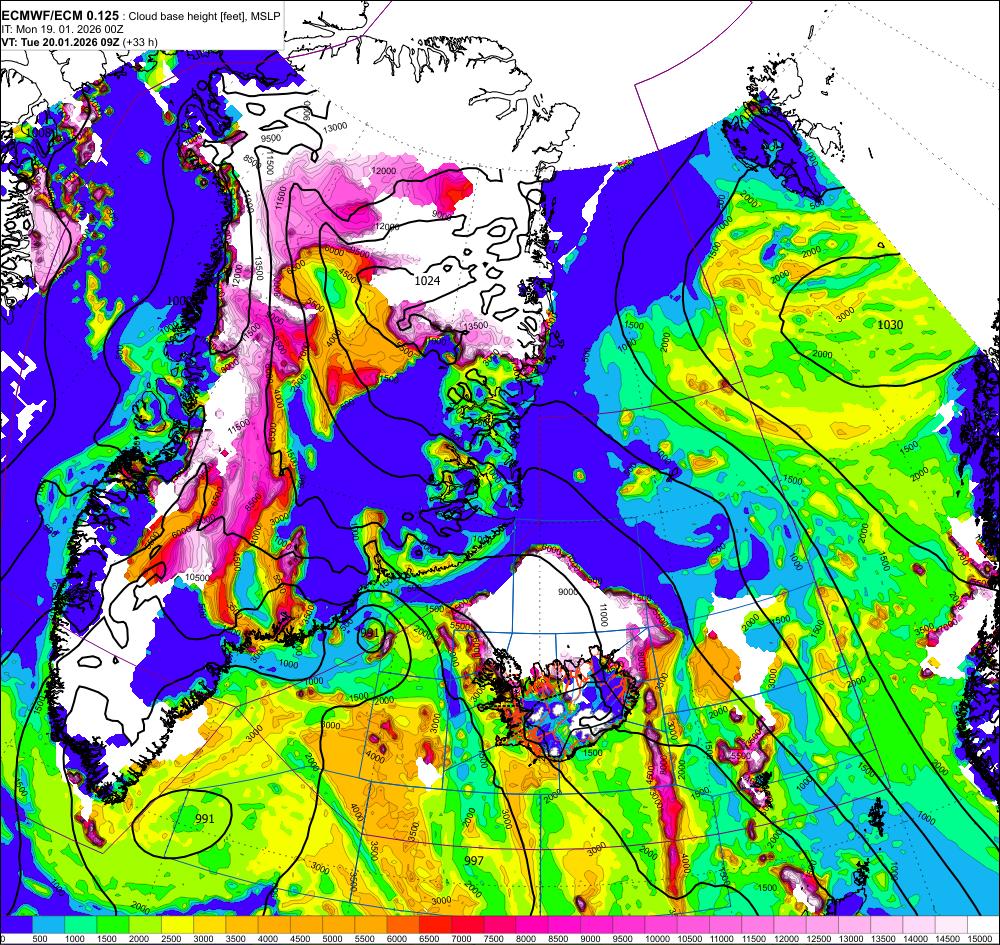Click the 1024 high-pressure label over Greenland
The height and width of the screenshot is (945, 1000).
click(x=427, y=280)
